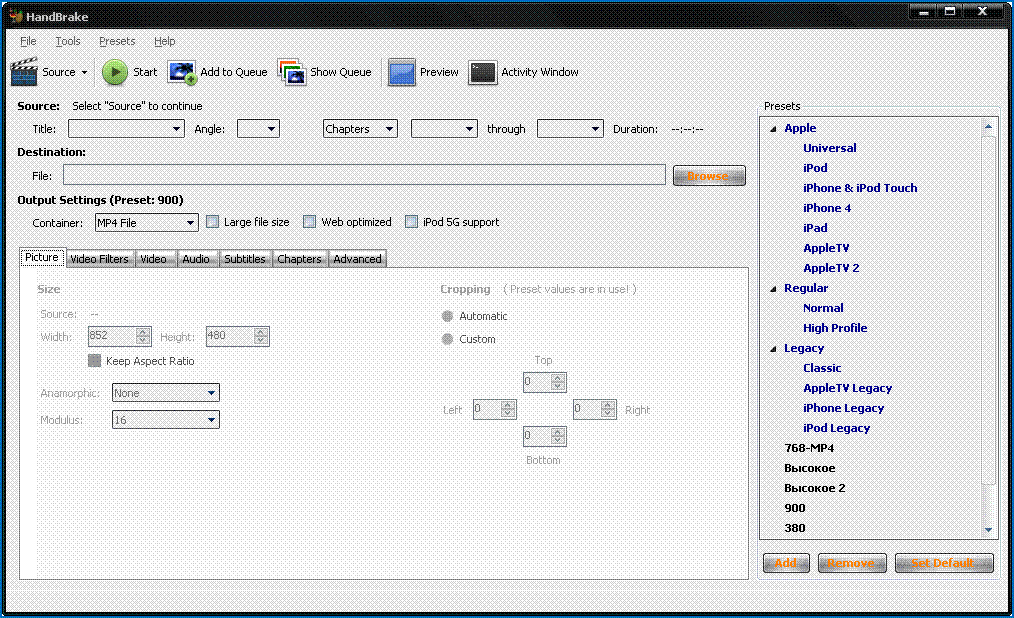Screen dimensions: 1014x618
Task: Select the Universal preset
Action: point(830,148)
